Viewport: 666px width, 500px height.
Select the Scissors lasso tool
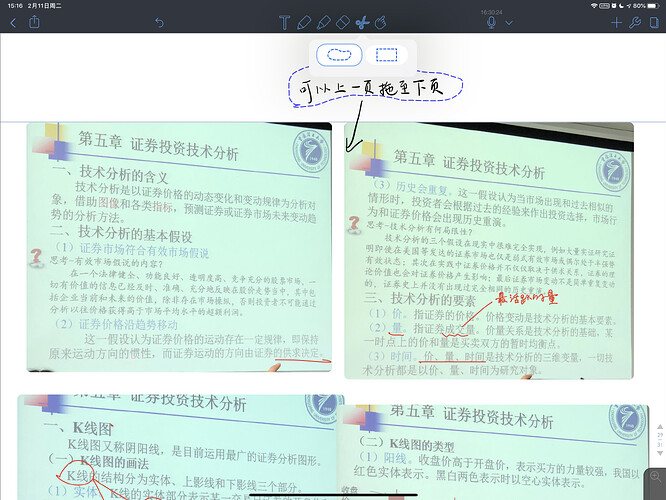coord(362,22)
